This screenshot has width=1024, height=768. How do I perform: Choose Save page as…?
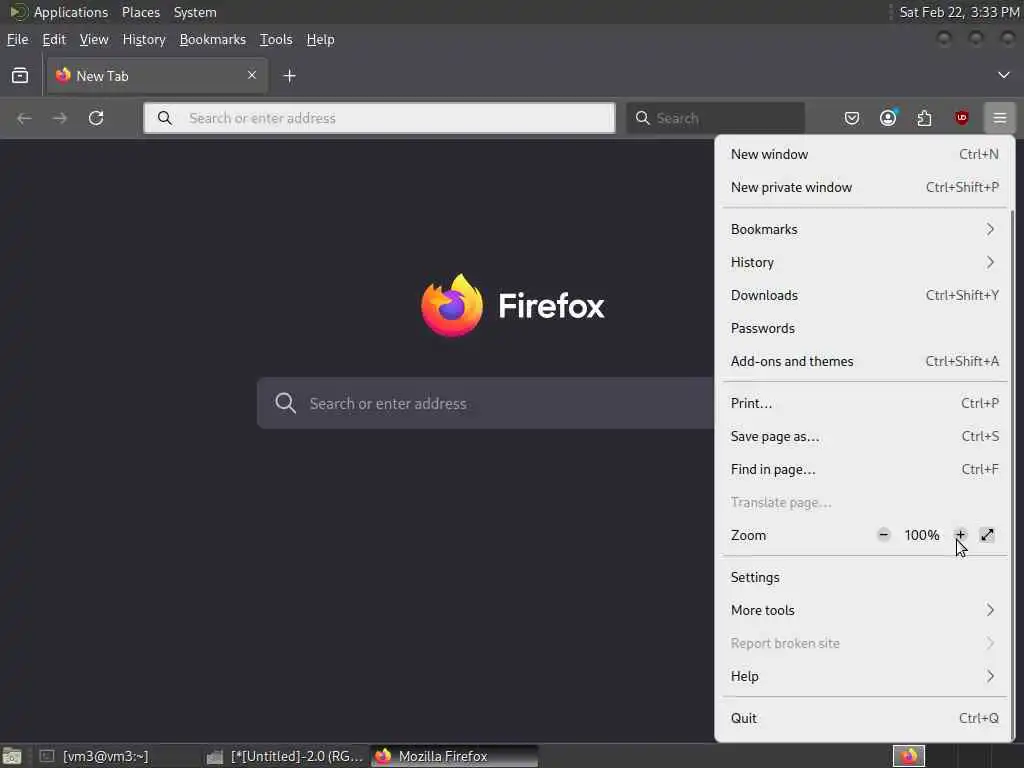point(865,436)
